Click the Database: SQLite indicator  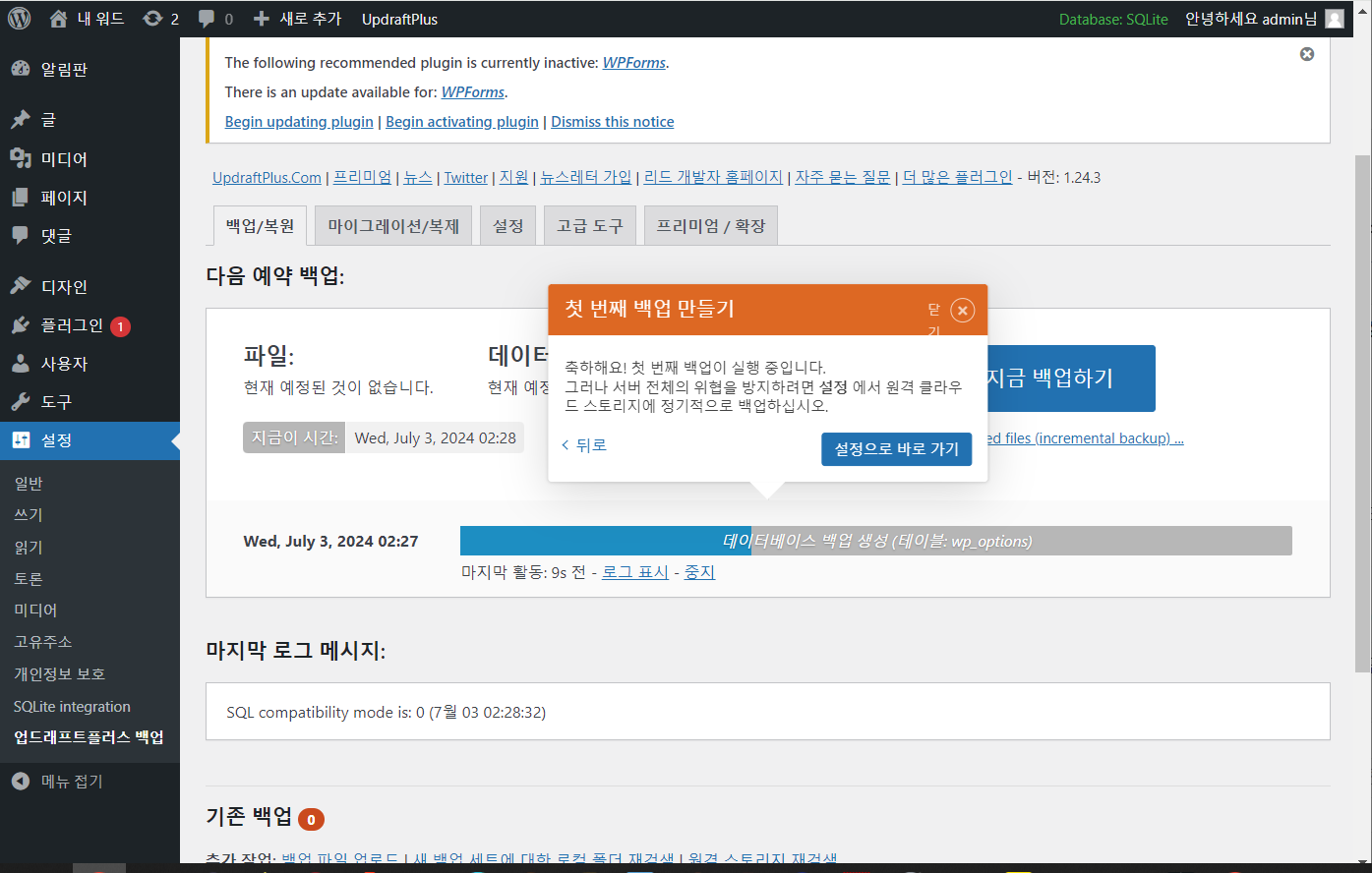tap(1113, 19)
